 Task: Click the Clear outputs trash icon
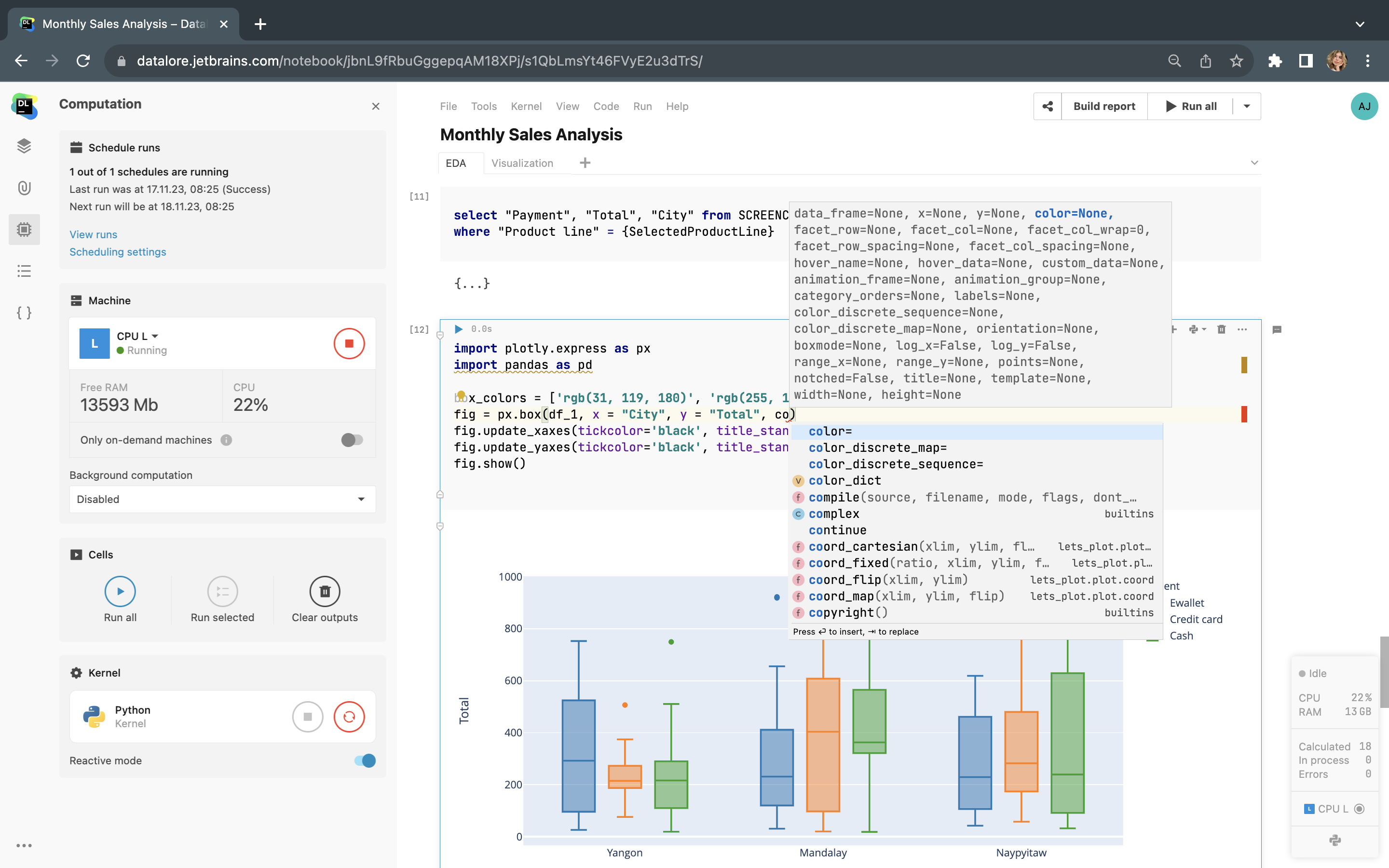pyautogui.click(x=324, y=591)
